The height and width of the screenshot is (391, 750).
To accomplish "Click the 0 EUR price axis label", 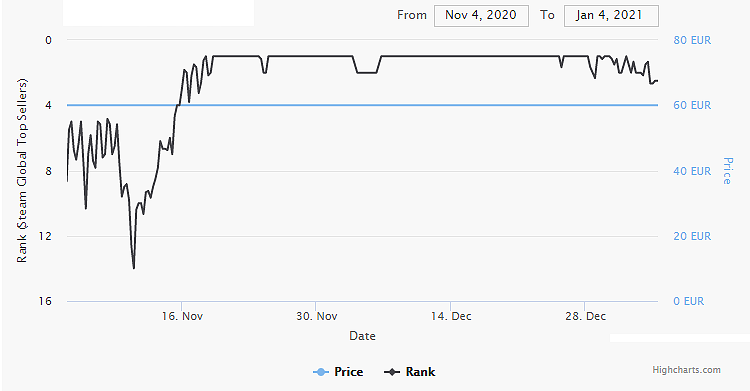I will coord(689,302).
